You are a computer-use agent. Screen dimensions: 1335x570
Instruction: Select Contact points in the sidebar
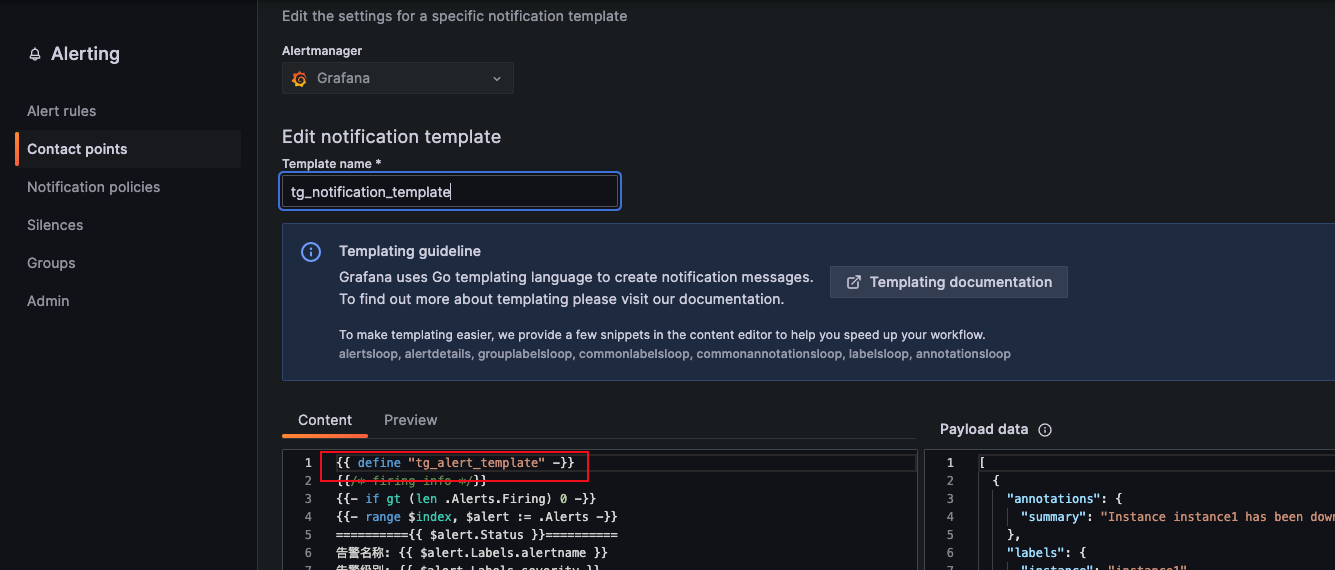77,149
